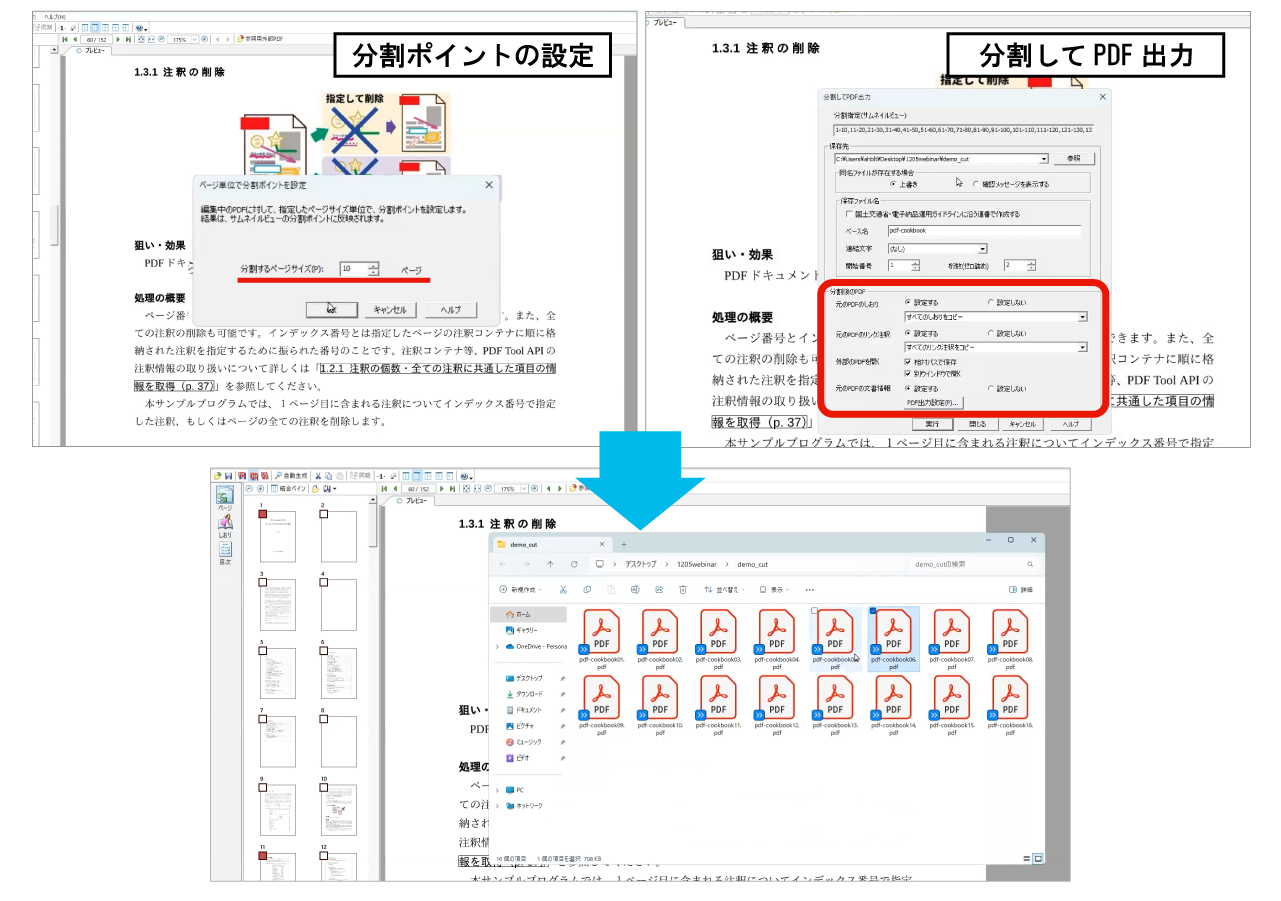Select the 上書き overwrite radio button
This screenshot has height=901, width=1281.
[x=893, y=184]
